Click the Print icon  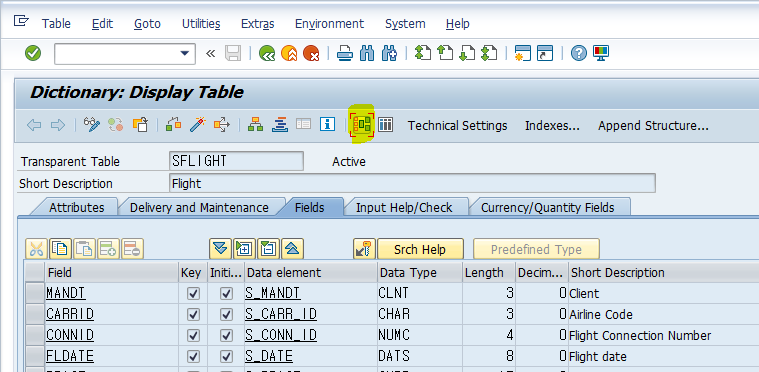click(x=345, y=53)
